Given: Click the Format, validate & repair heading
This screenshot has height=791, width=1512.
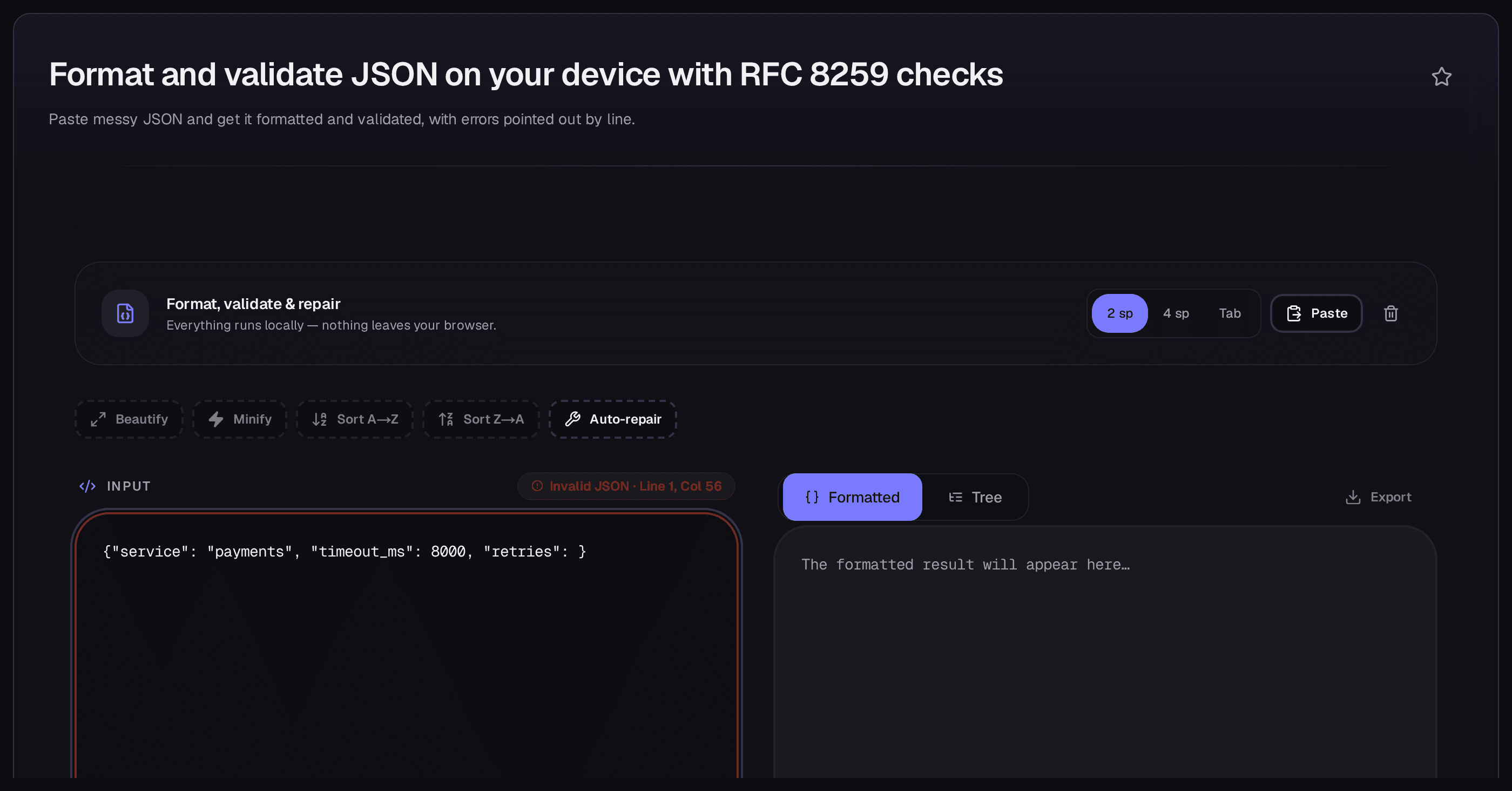Looking at the screenshot, I should [x=253, y=304].
